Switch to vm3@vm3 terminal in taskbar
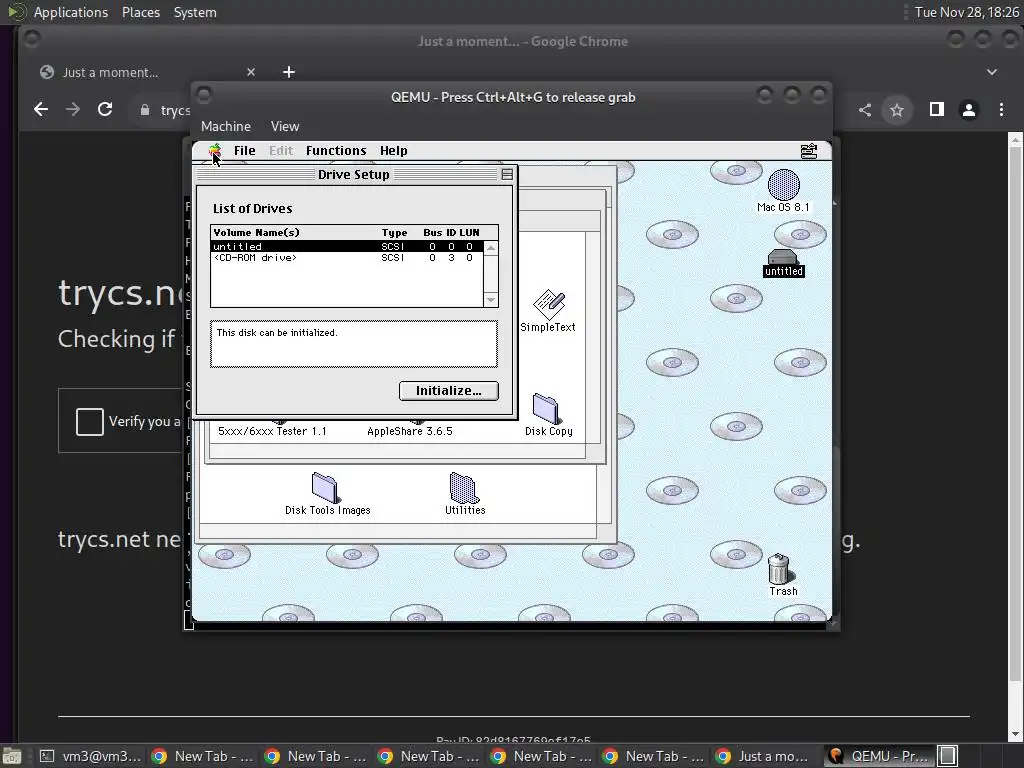 click(x=90, y=756)
